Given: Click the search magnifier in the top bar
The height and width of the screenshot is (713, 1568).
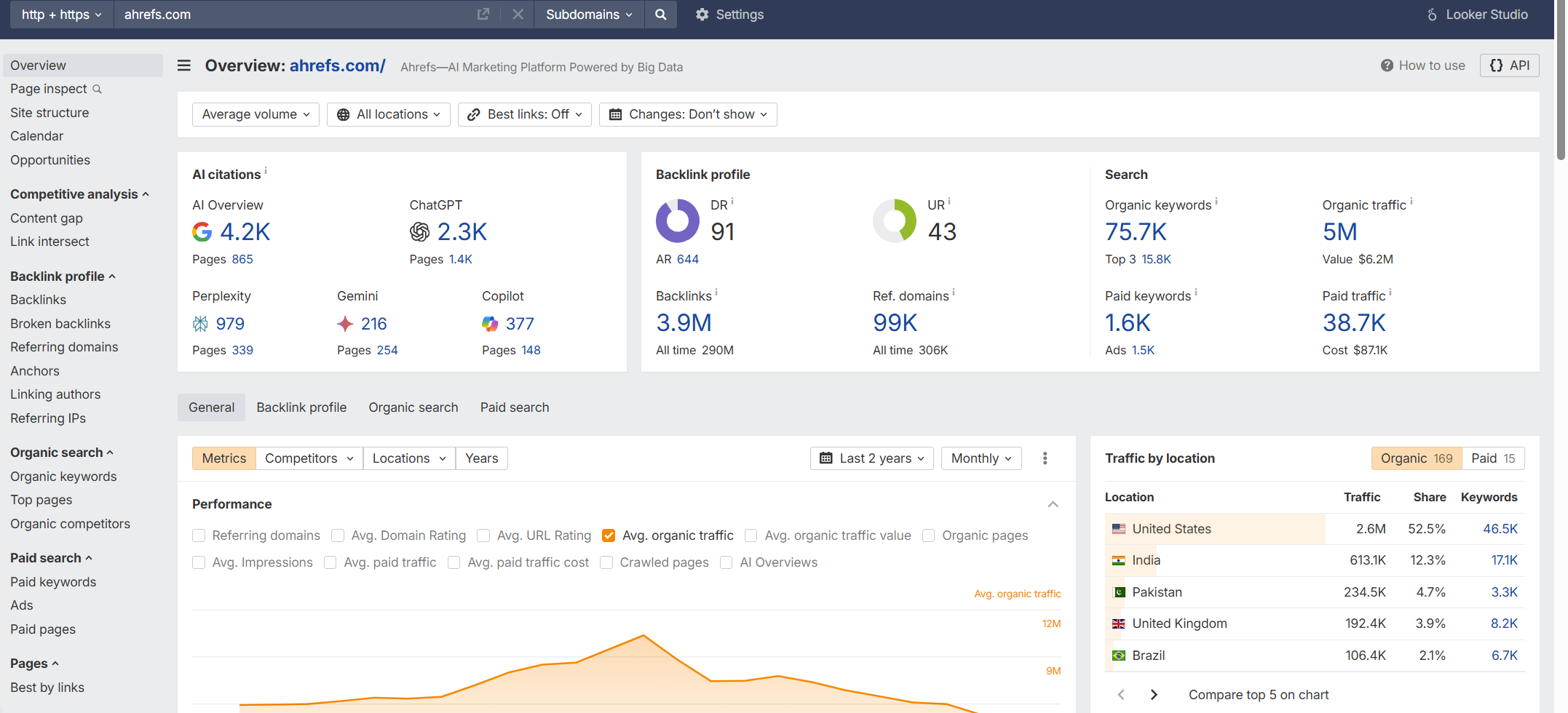Looking at the screenshot, I should pyautogui.click(x=660, y=14).
